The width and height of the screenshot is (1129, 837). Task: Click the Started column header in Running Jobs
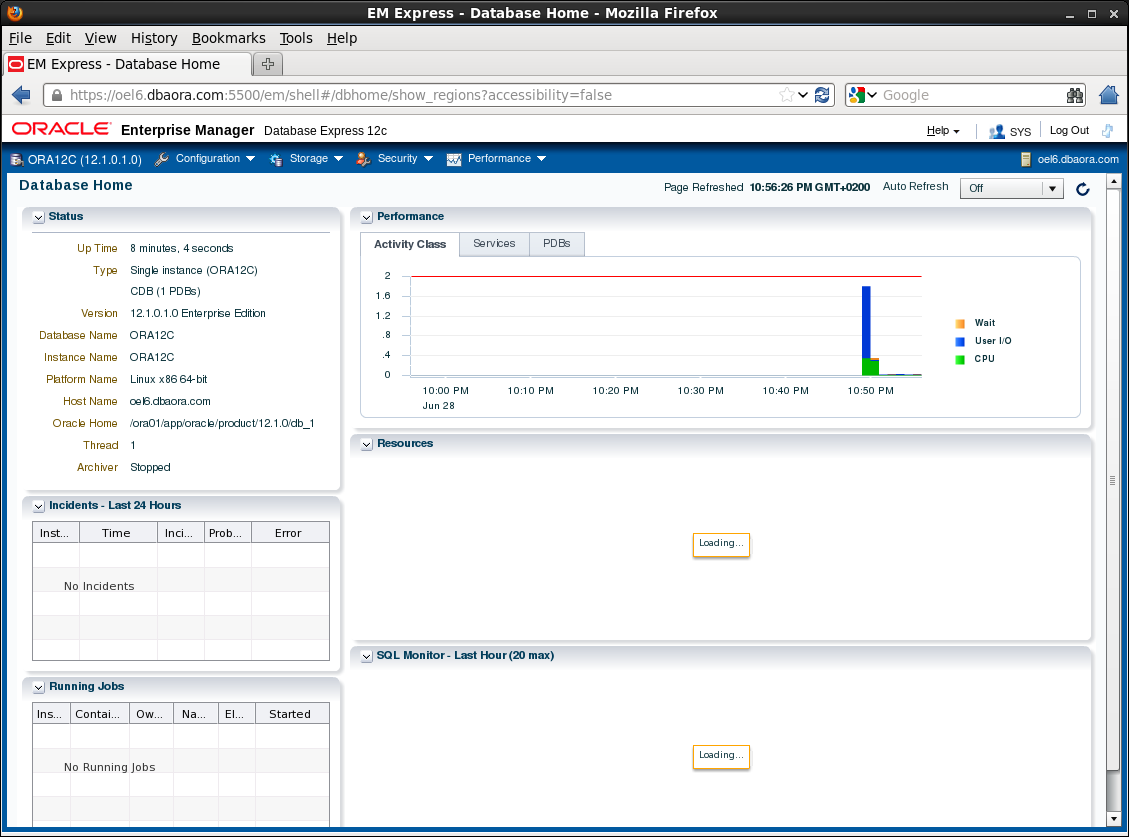tap(292, 714)
